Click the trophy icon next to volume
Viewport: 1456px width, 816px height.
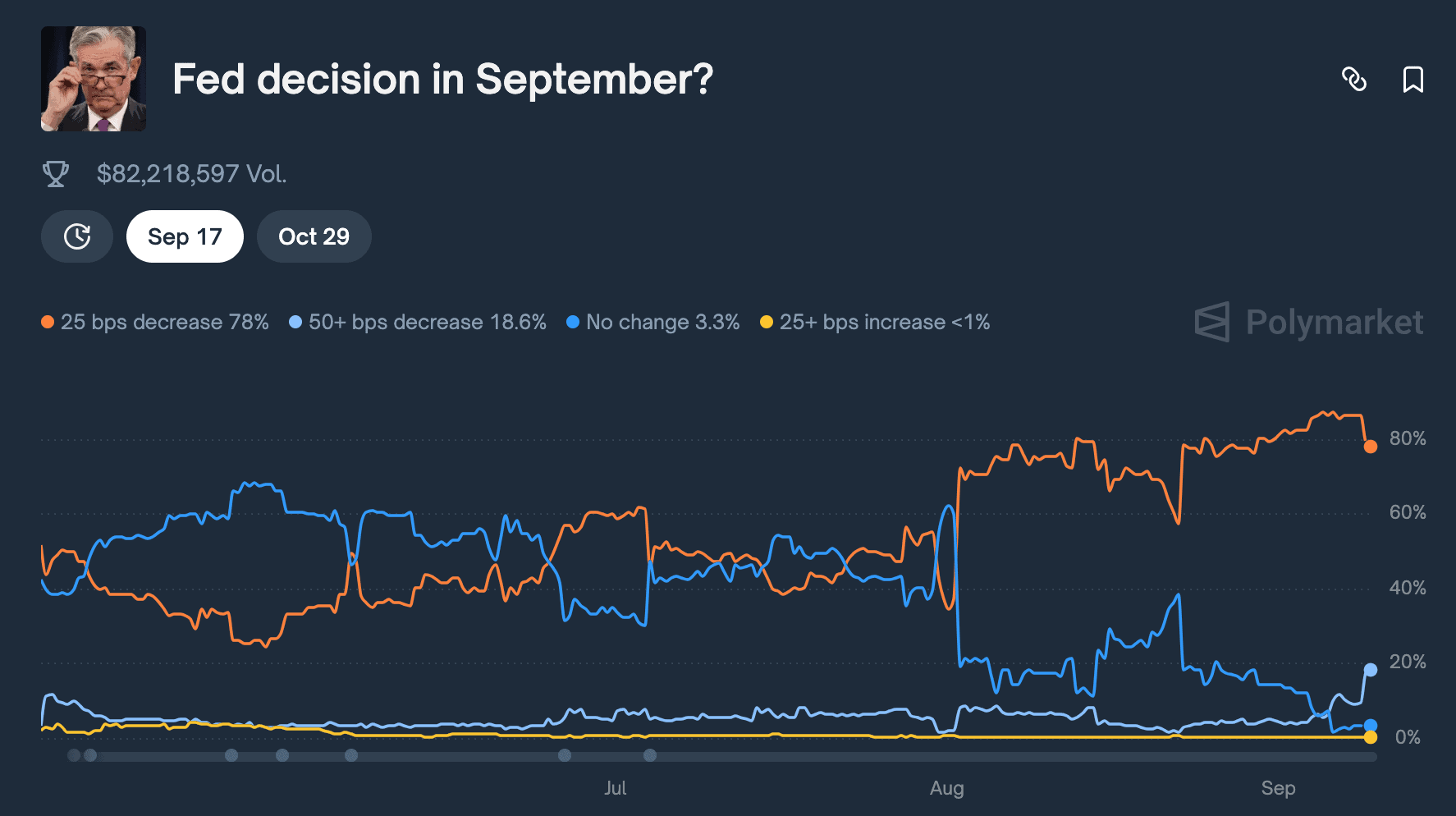(56, 173)
